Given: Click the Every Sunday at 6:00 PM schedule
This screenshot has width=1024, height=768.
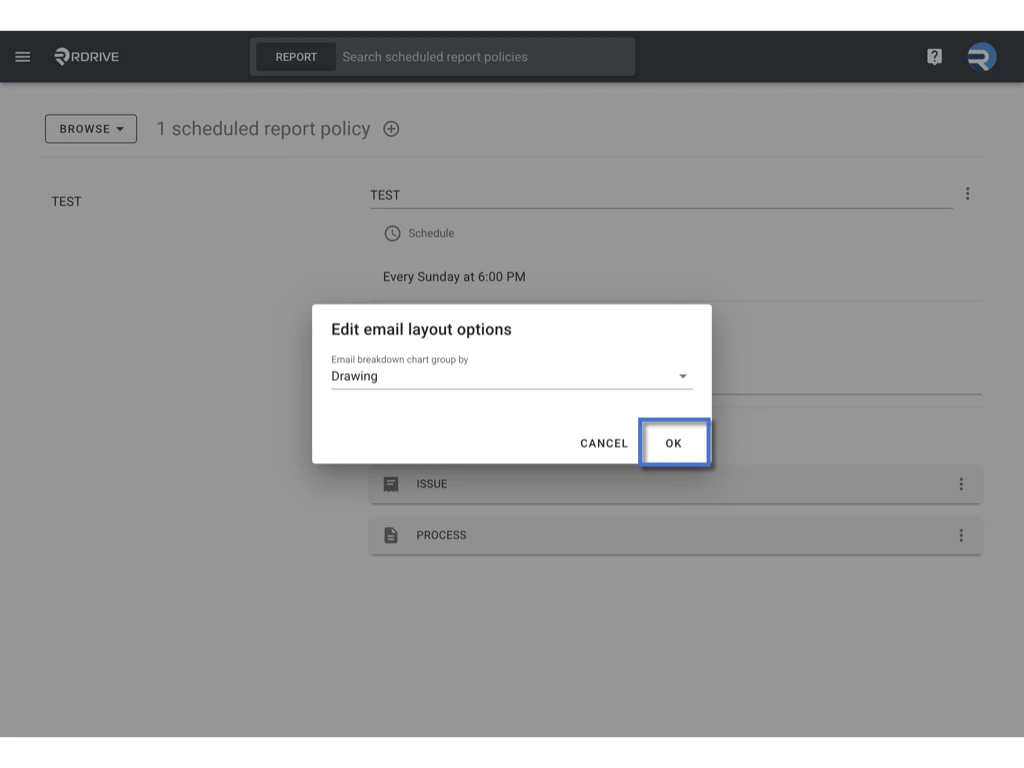Looking at the screenshot, I should coord(454,276).
